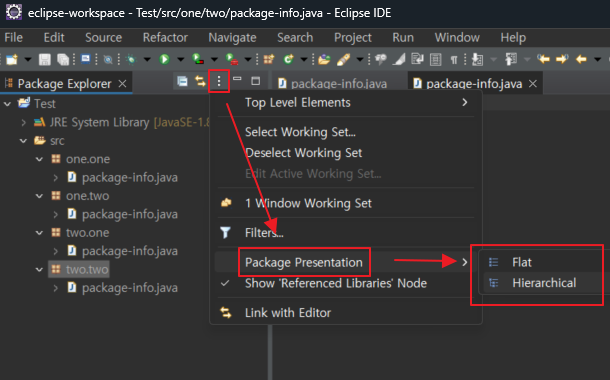Viewport: 610px width, 380px height.
Task: Expand the JRE System Library node
Action: [x=23, y=123]
